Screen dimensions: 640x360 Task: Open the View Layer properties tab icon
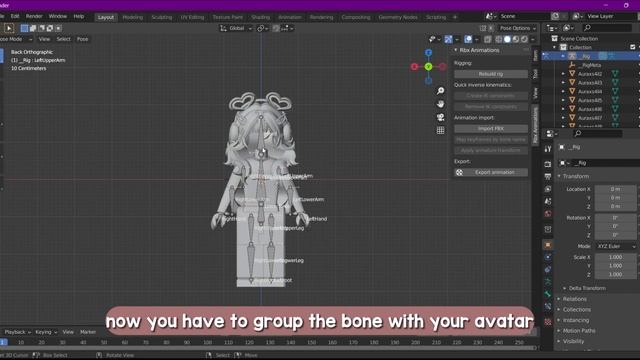point(548,189)
